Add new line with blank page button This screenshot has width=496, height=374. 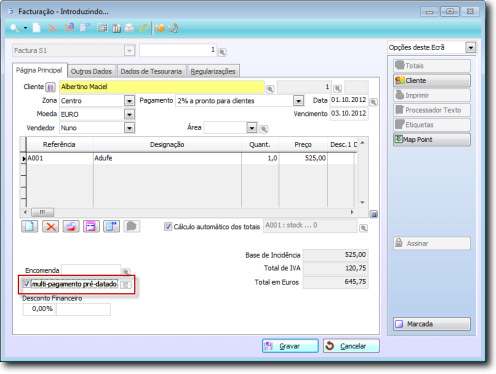coord(30,227)
